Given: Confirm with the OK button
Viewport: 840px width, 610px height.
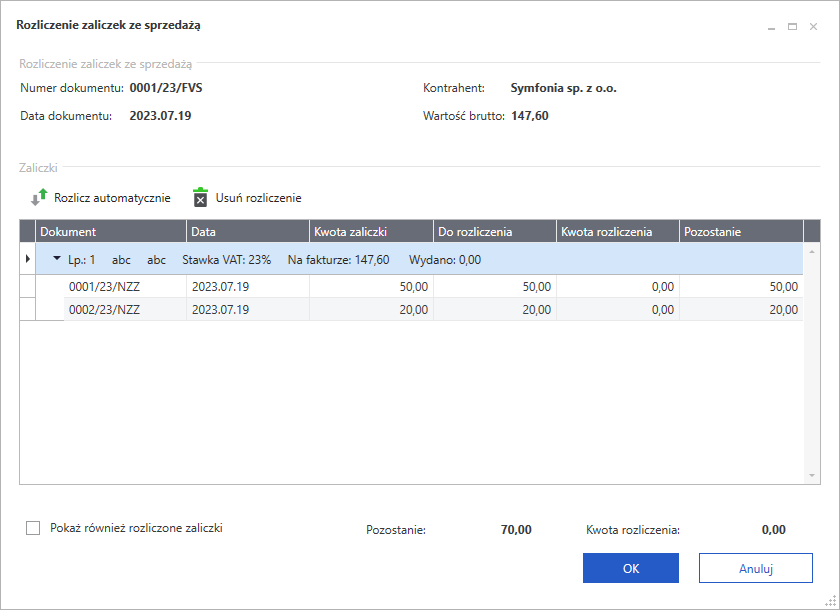Looking at the screenshot, I should (630, 568).
